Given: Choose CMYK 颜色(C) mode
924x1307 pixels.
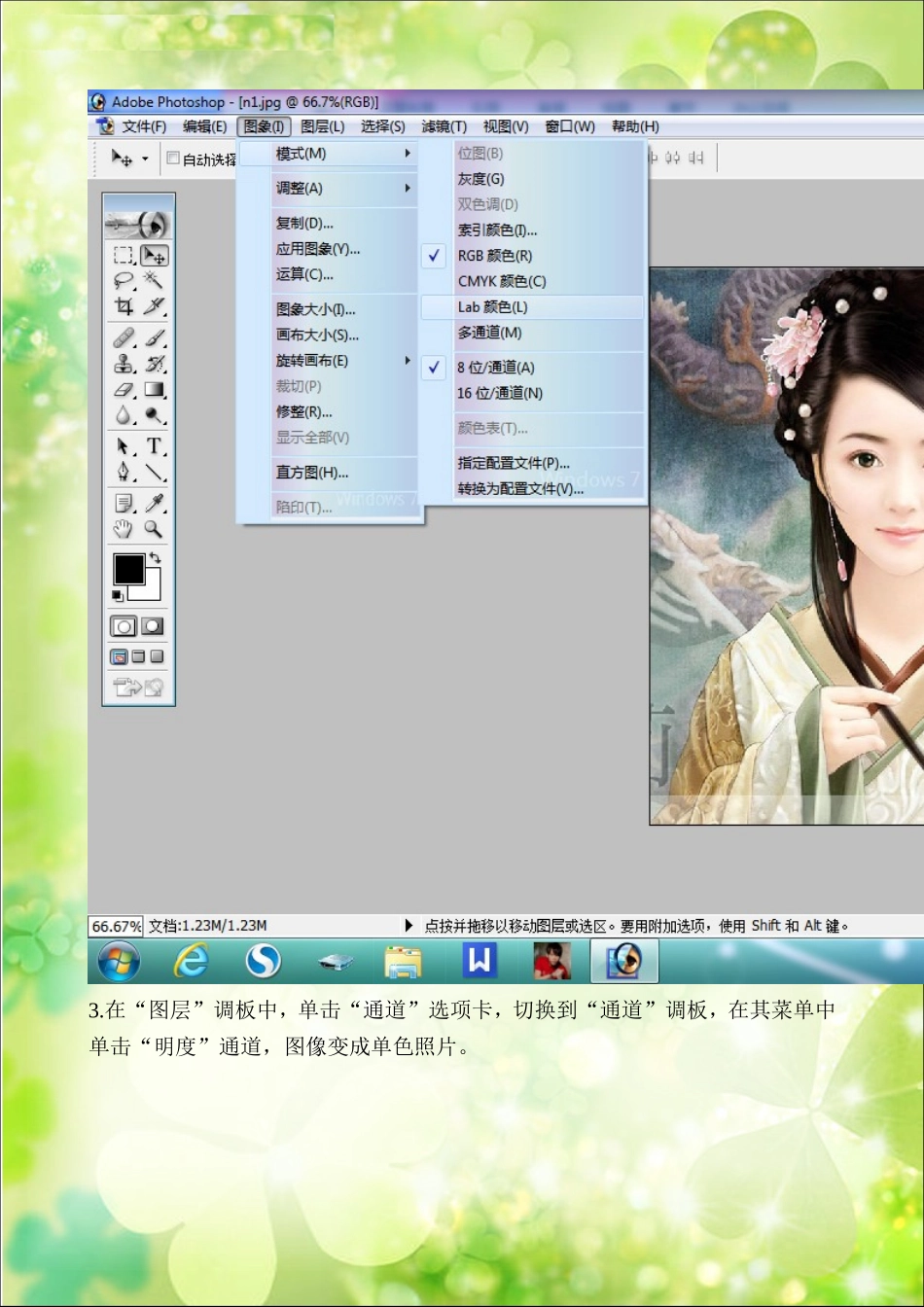Looking at the screenshot, I should pos(533,281).
